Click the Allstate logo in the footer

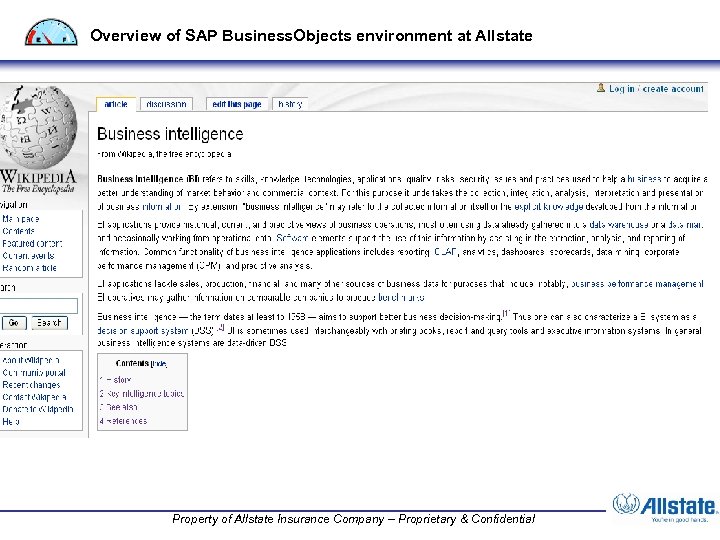click(x=664, y=507)
